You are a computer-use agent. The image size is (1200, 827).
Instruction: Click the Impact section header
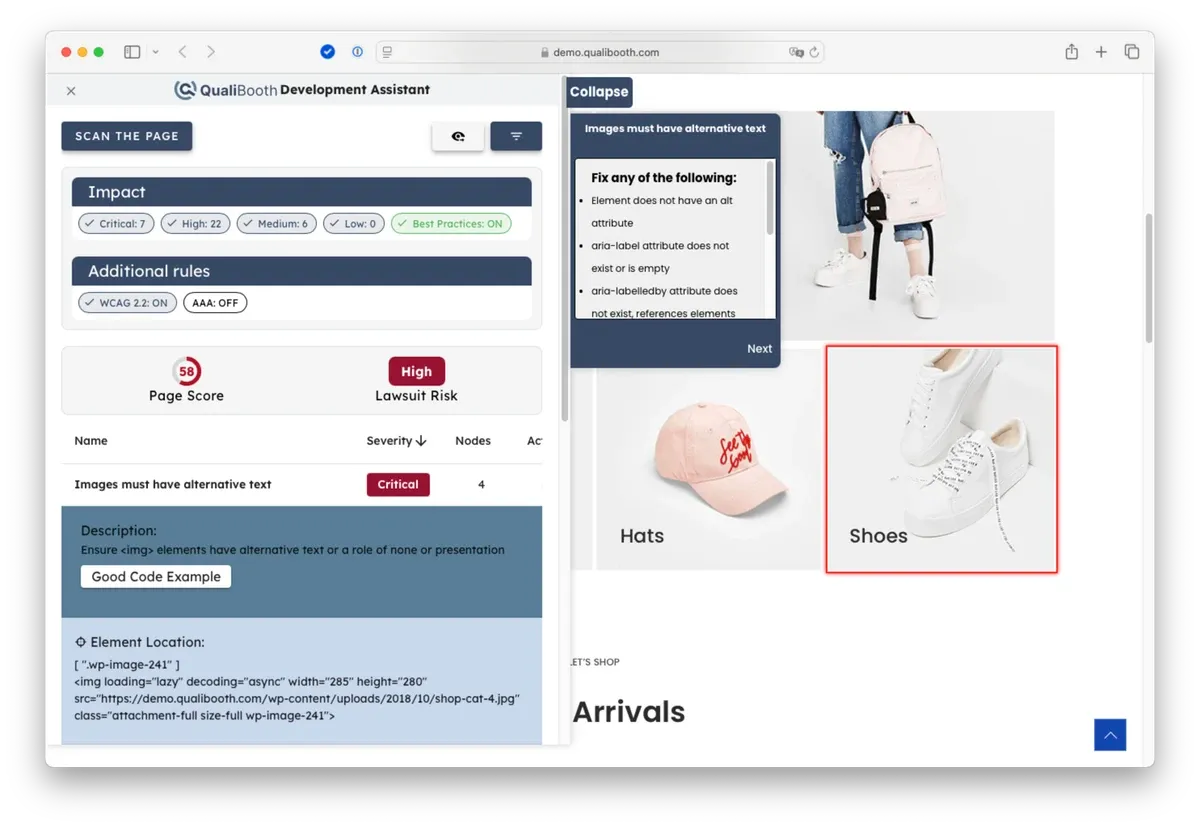[x=302, y=192]
